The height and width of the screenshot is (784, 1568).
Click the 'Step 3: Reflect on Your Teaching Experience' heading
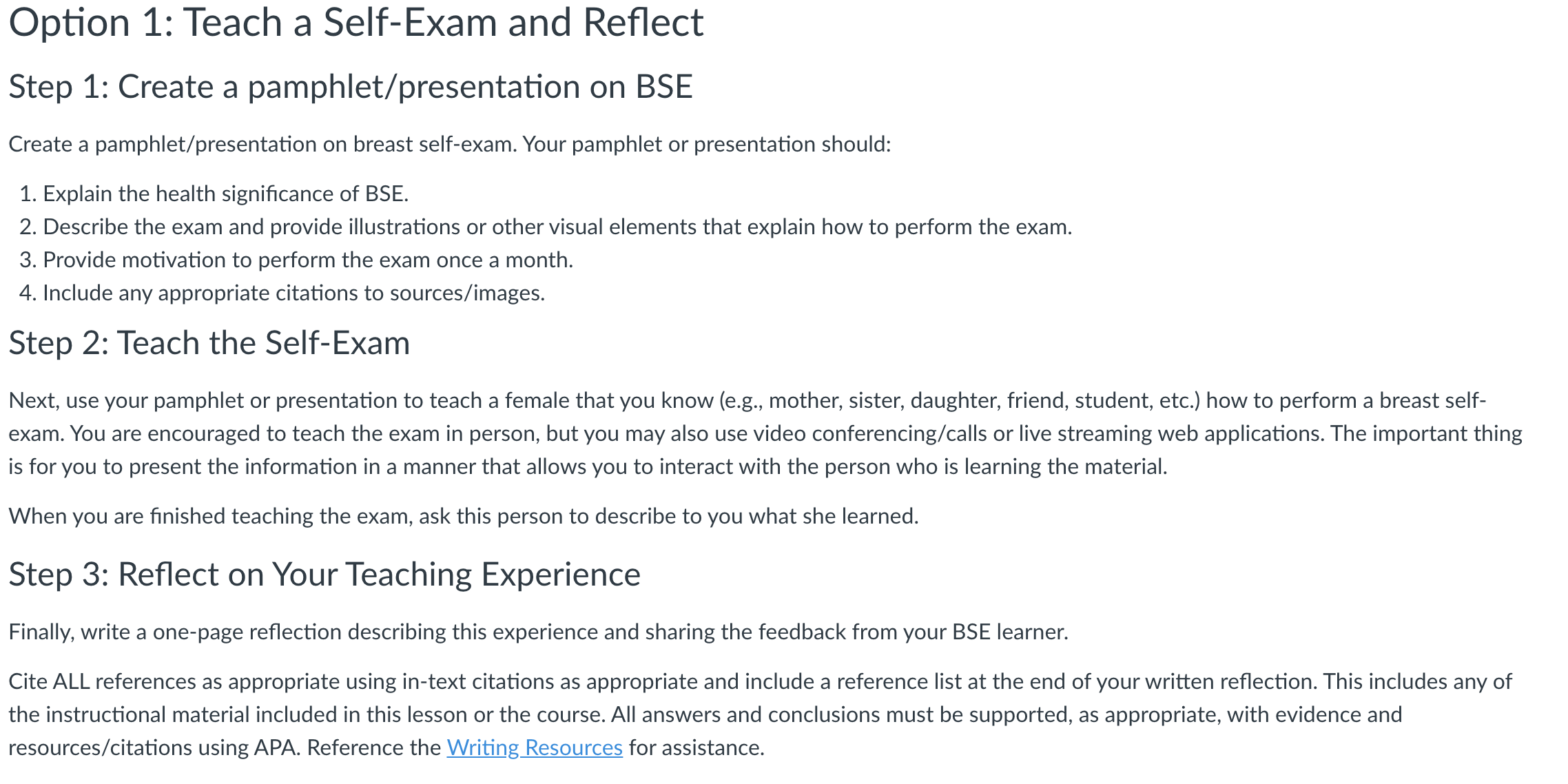click(324, 575)
